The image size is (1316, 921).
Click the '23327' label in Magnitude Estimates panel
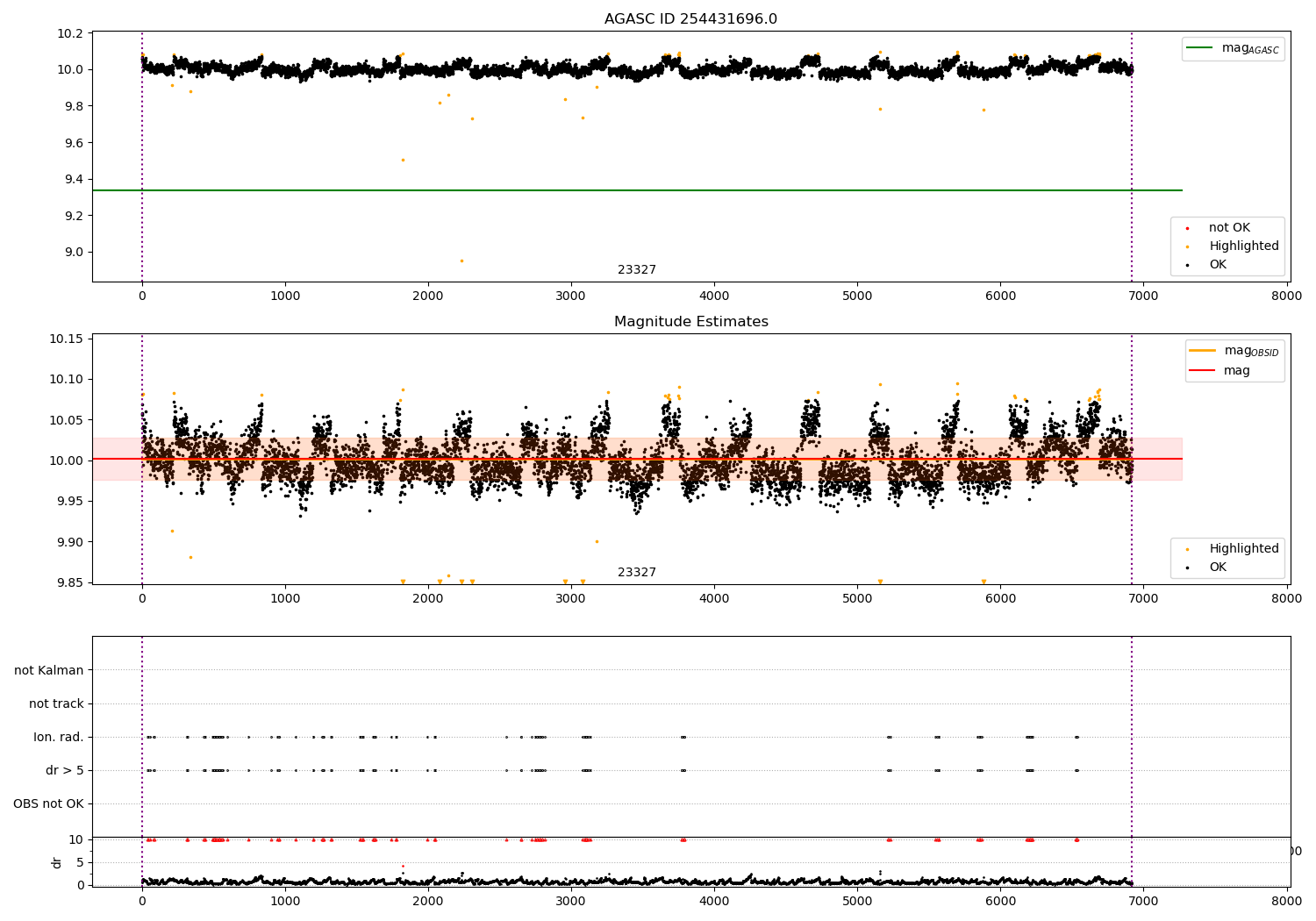click(x=637, y=573)
